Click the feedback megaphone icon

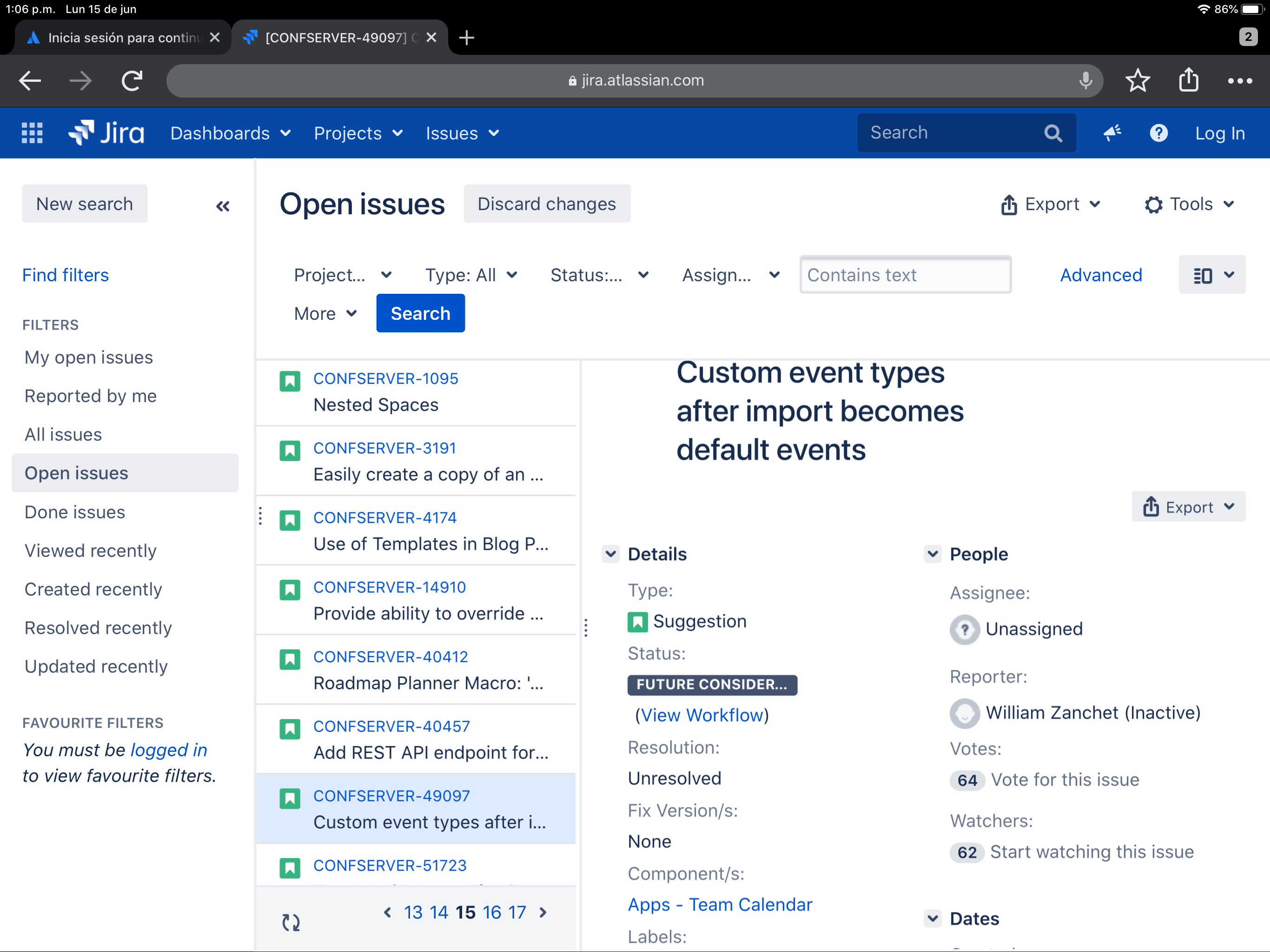click(1112, 132)
